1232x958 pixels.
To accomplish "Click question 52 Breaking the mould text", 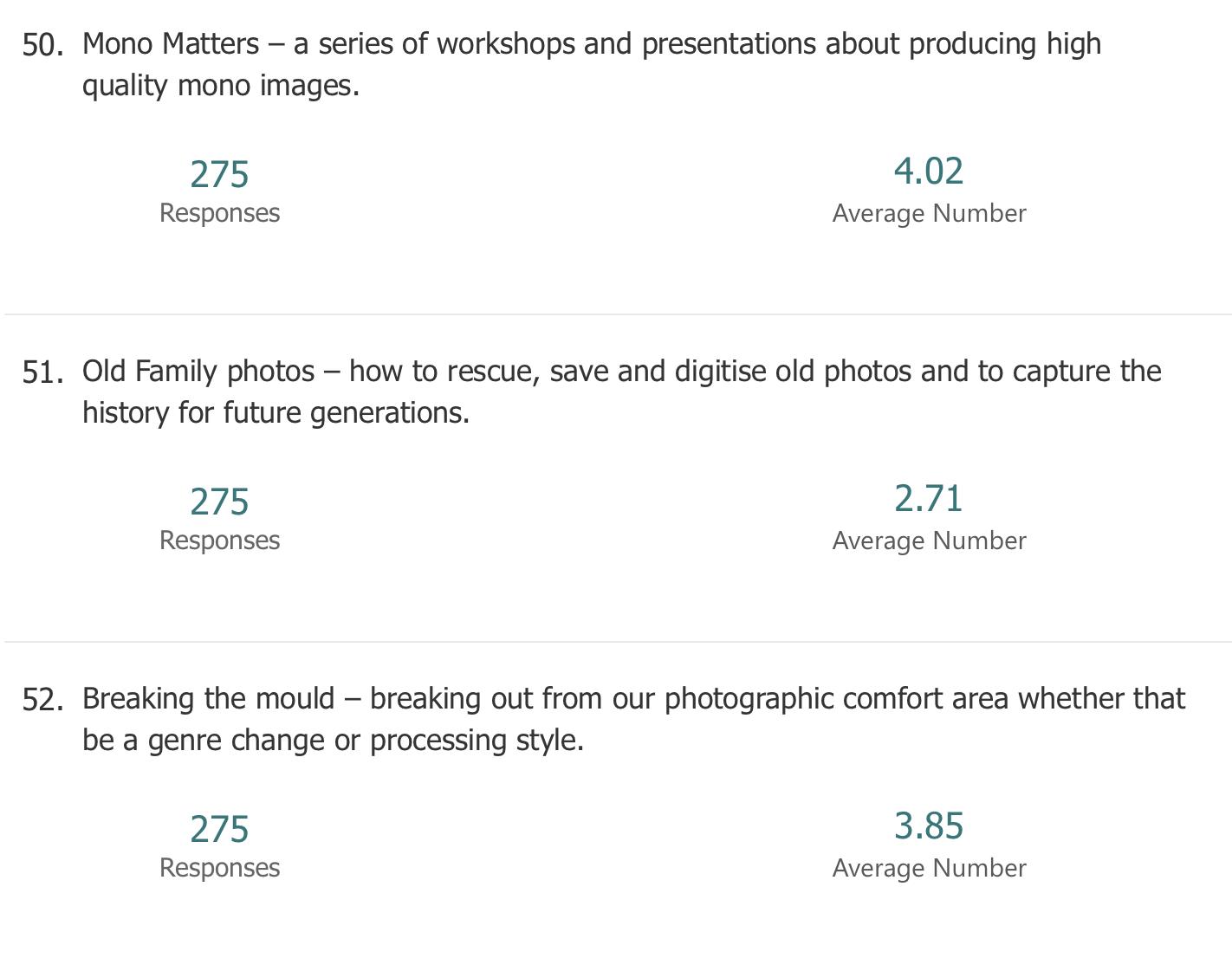I will 633,719.
